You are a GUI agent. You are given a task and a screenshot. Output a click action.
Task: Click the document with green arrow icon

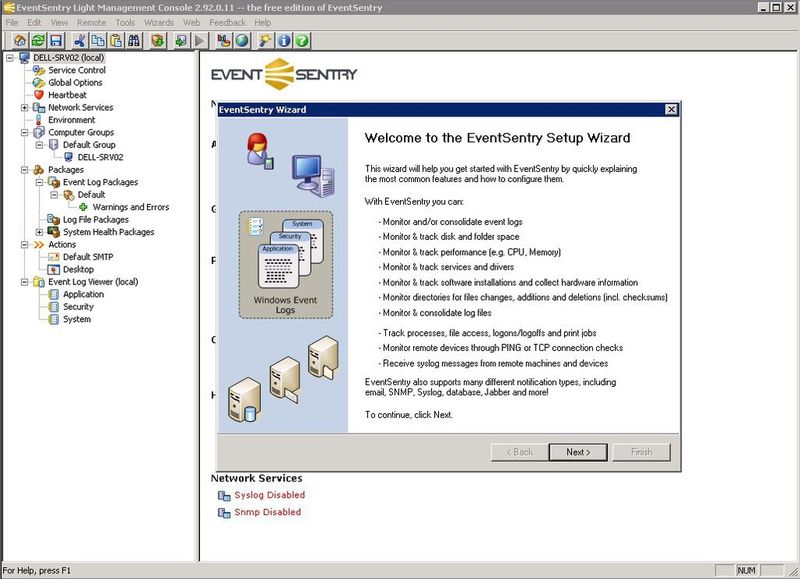[182, 40]
